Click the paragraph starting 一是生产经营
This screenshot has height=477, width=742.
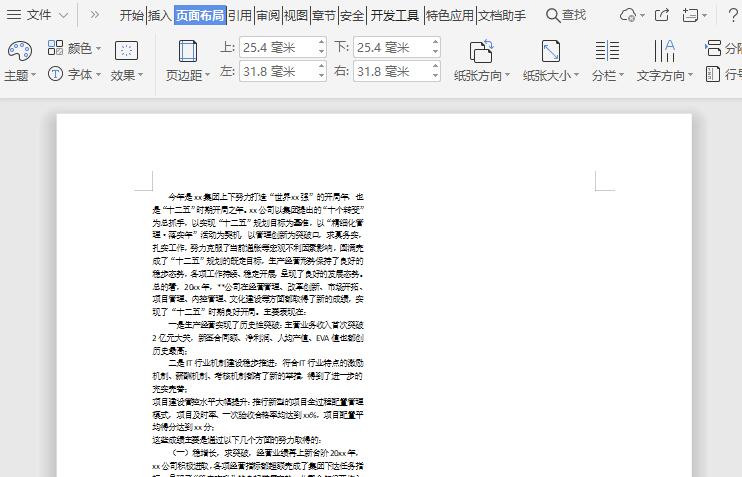click(x=258, y=338)
